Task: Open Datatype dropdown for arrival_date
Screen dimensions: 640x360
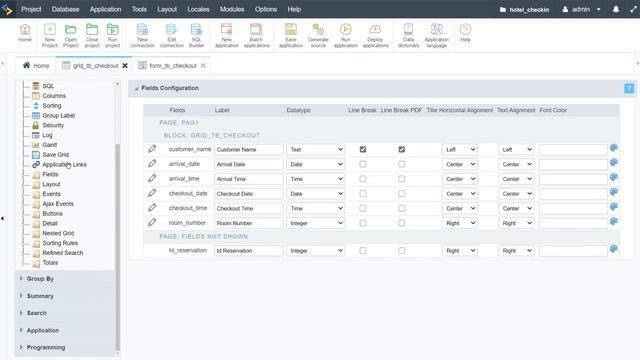Action: point(316,164)
